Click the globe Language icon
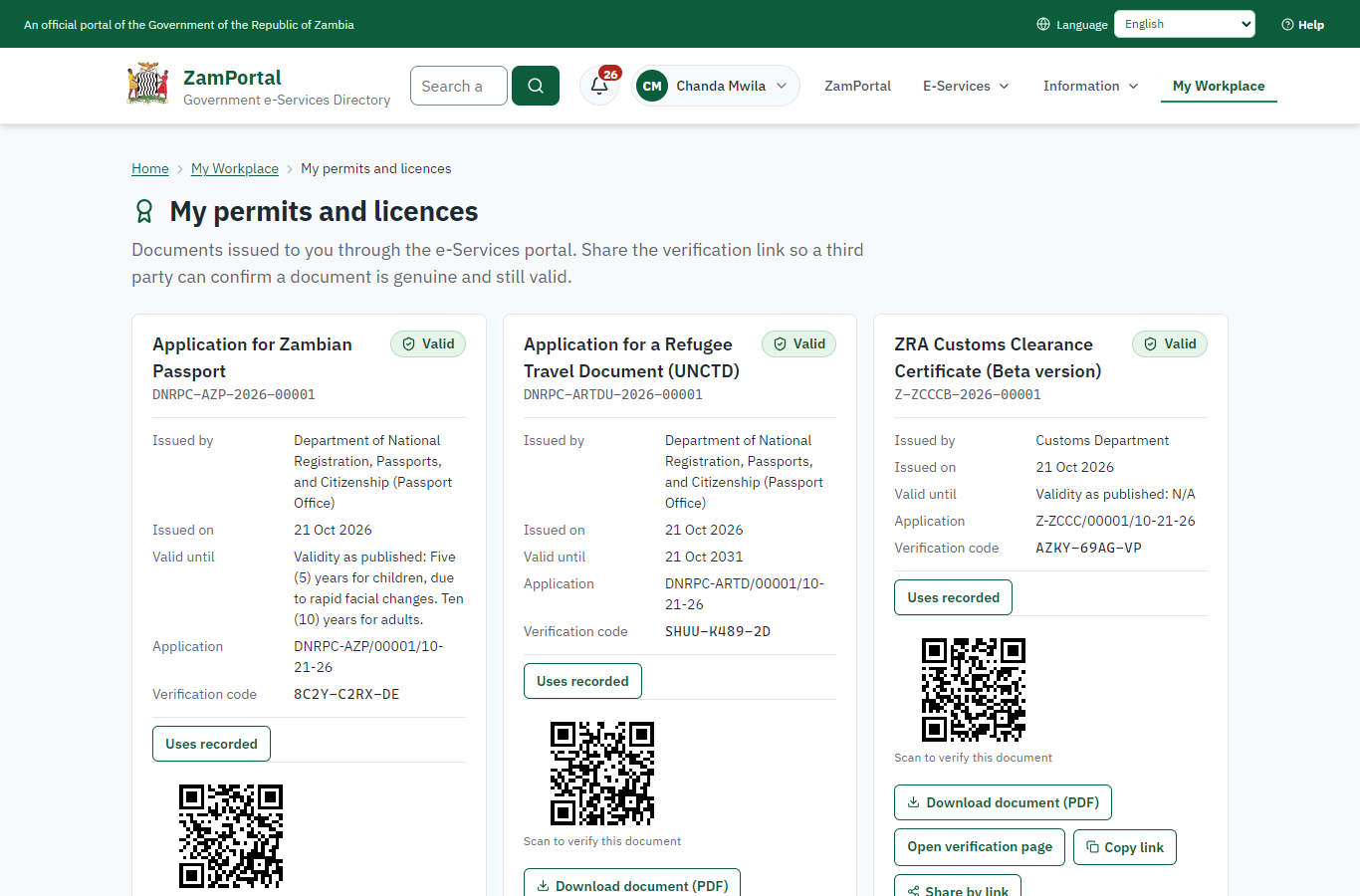Screen dimensions: 1360x896 (1043, 24)
